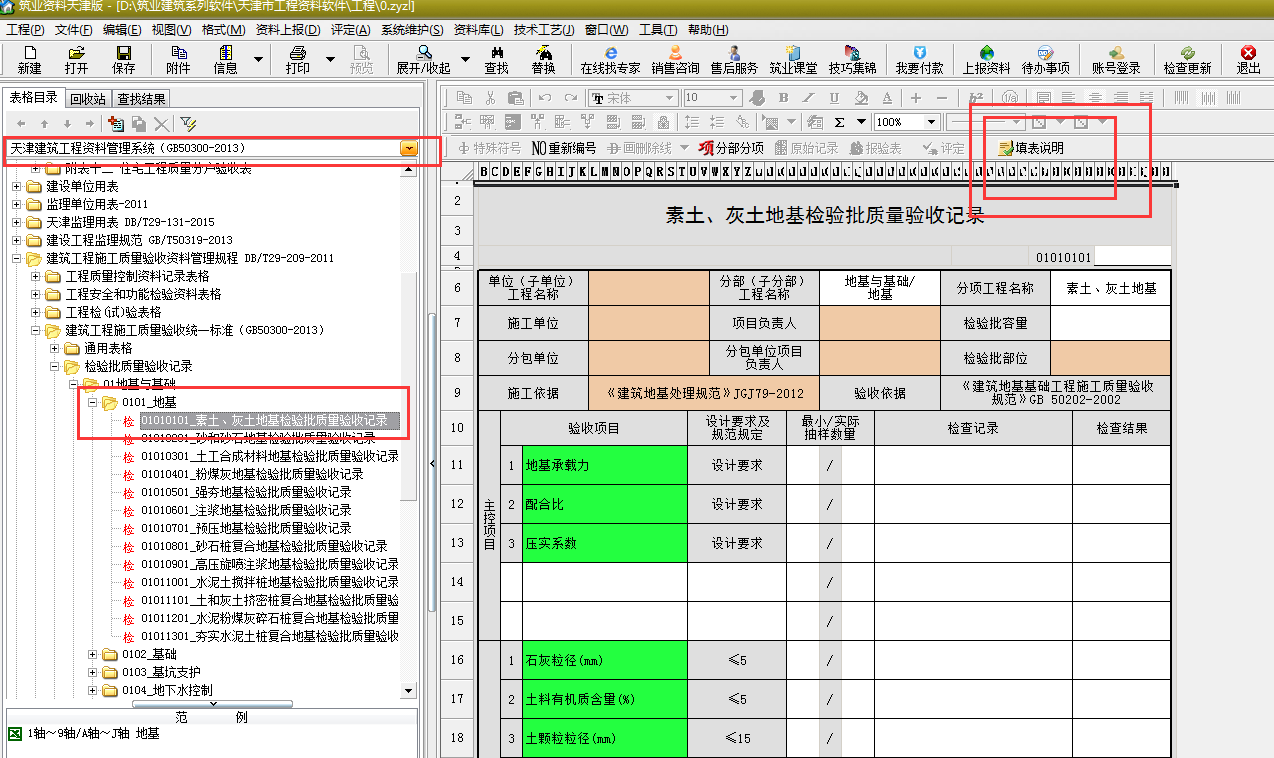Collapse the 0101_地基 tree folder
The height and width of the screenshot is (758, 1274).
pyautogui.click(x=93, y=402)
